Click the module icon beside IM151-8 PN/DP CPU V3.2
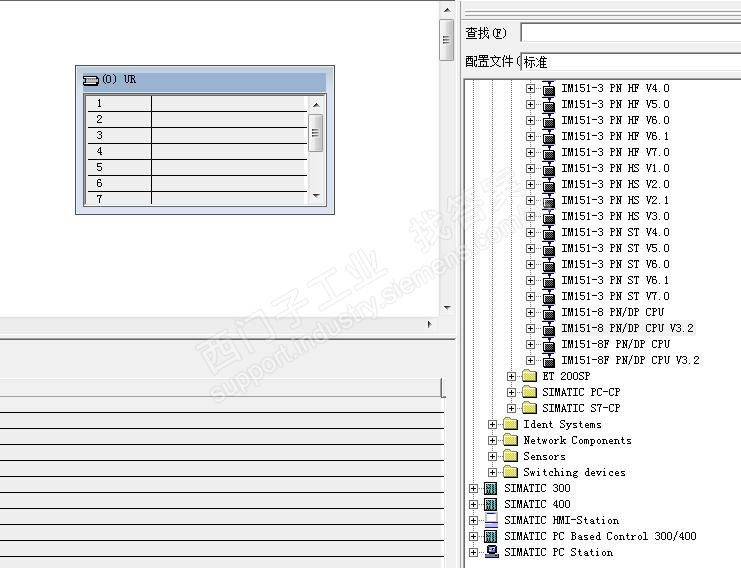The image size is (741, 568). click(548, 328)
